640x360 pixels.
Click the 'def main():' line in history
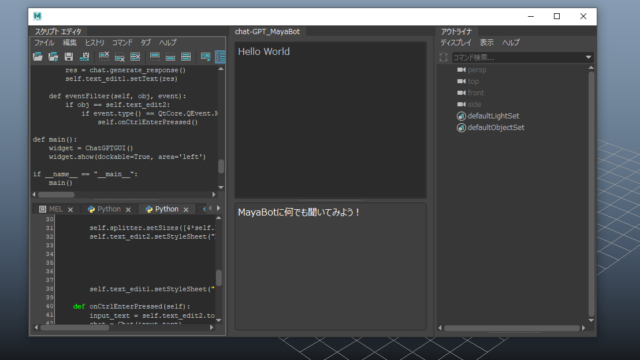[55, 140]
